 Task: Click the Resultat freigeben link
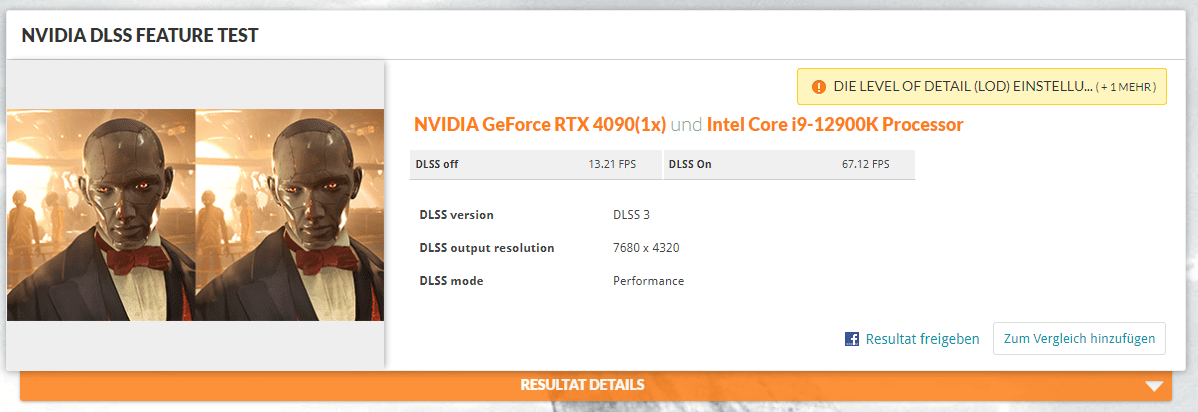point(922,339)
